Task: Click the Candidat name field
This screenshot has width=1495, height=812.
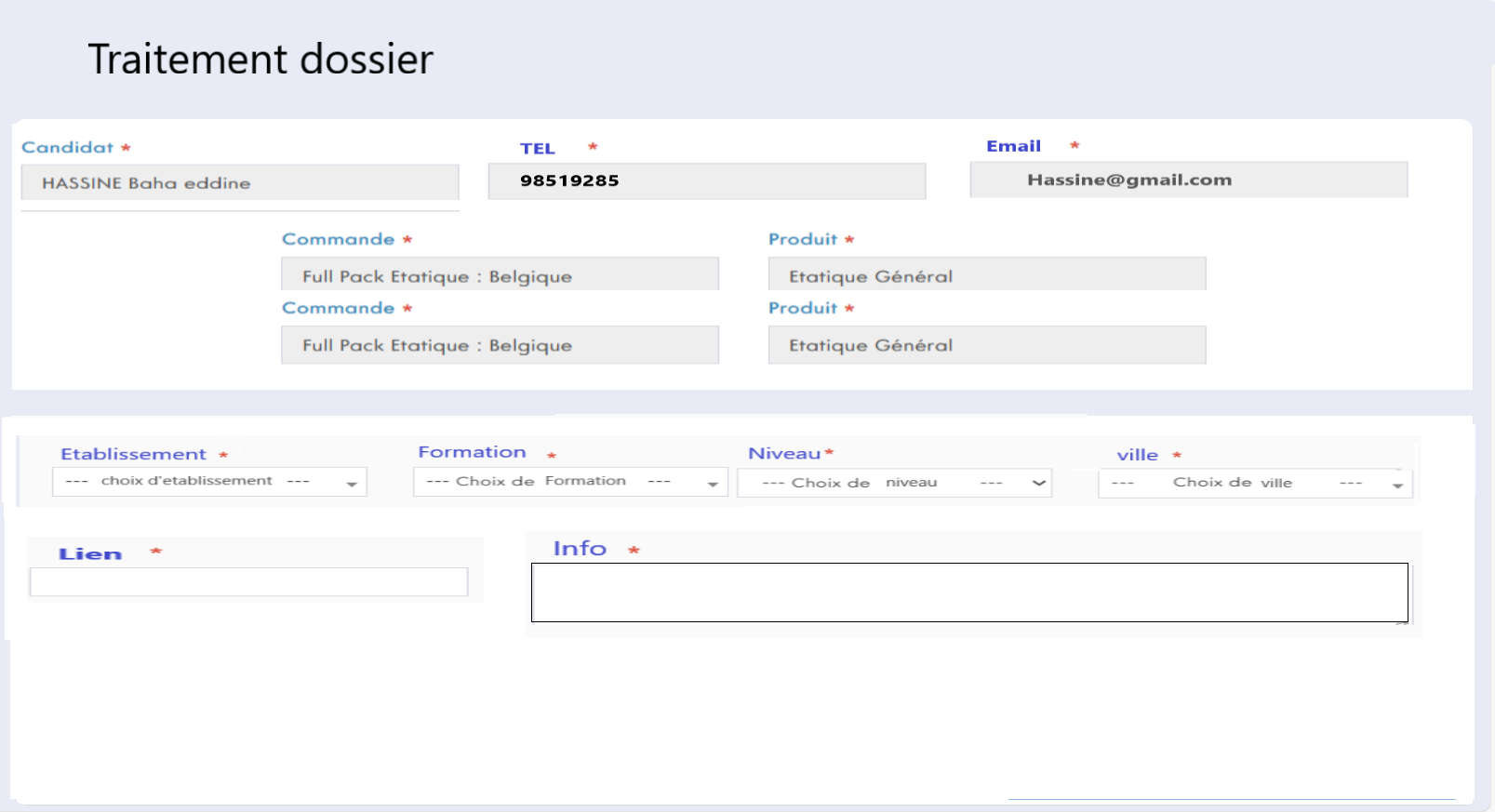Action: 239,183
